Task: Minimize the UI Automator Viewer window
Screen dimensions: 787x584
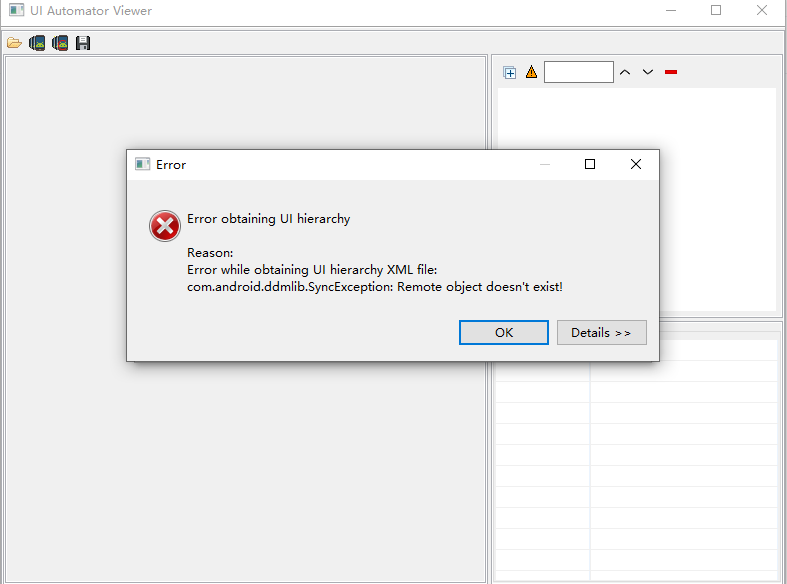Action: [x=671, y=10]
